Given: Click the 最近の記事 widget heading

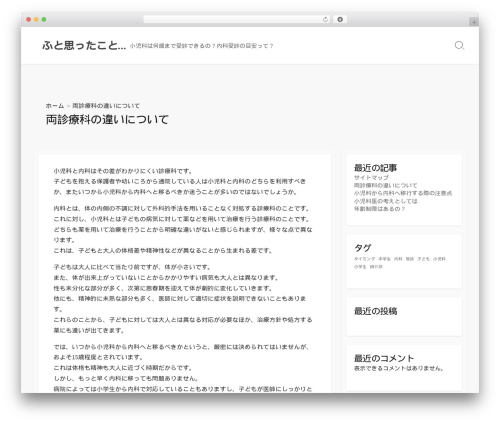Looking at the screenshot, I should click(x=375, y=168).
